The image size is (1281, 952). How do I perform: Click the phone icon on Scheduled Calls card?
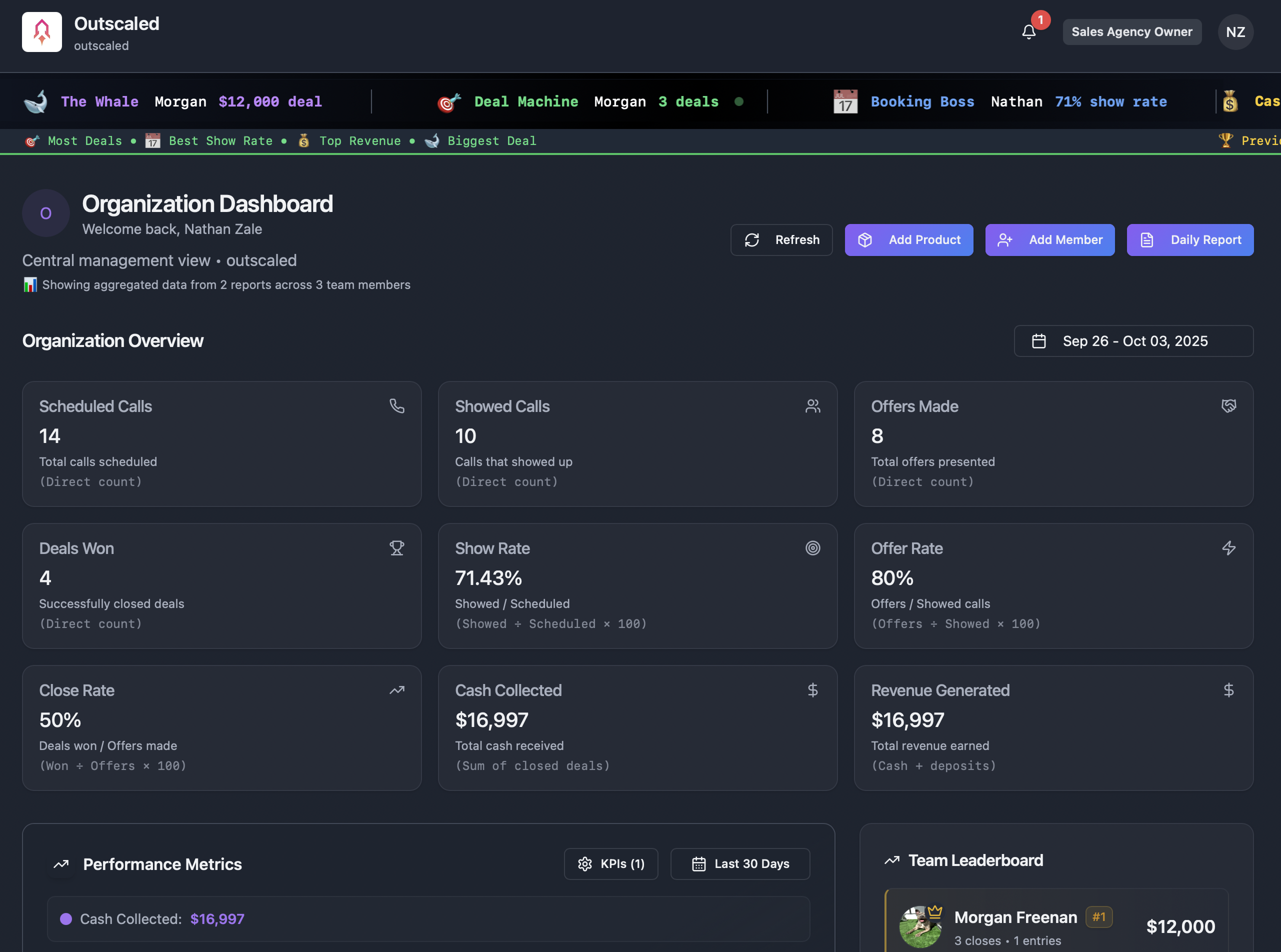[x=396, y=406]
